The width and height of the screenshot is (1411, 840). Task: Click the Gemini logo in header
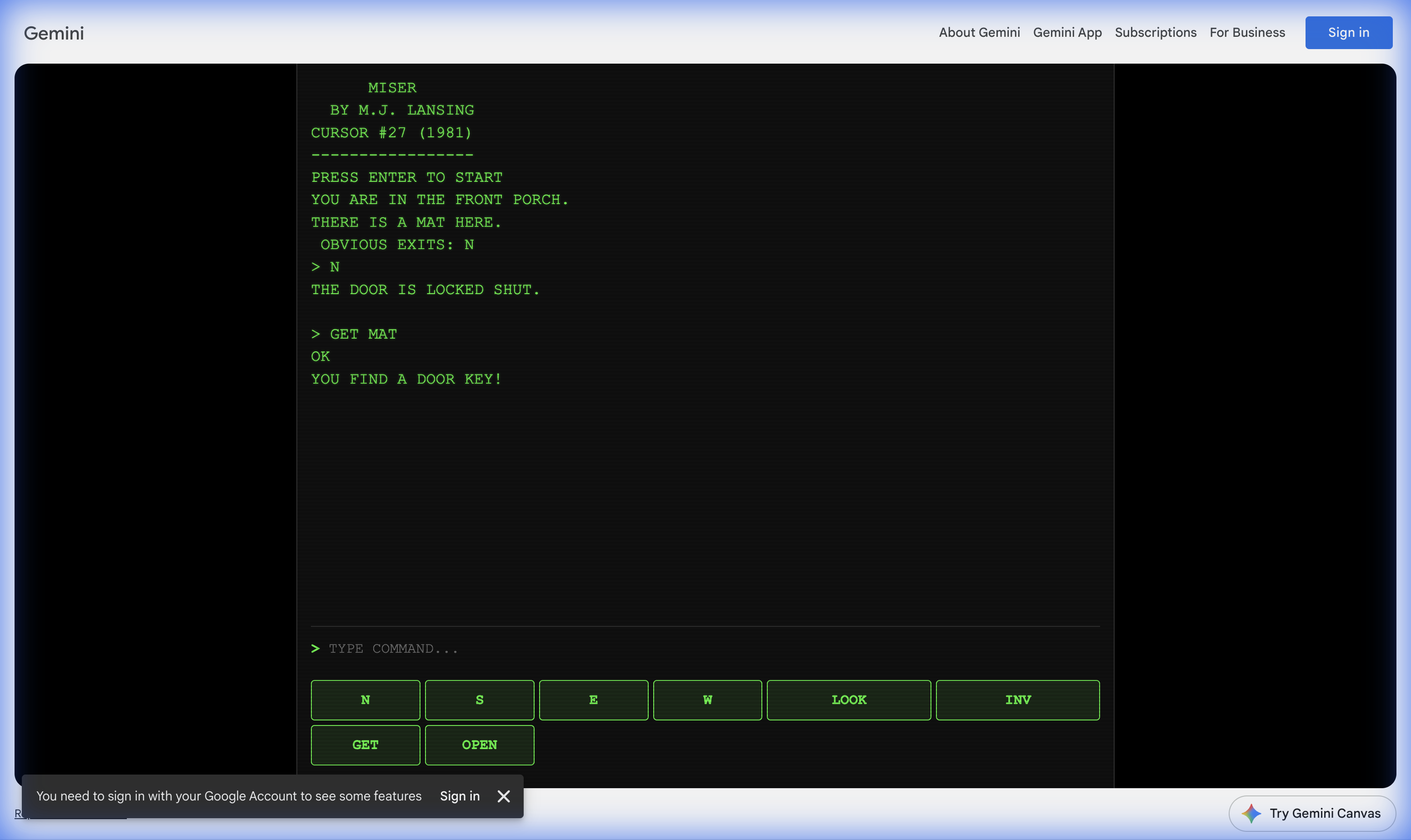[x=54, y=33]
